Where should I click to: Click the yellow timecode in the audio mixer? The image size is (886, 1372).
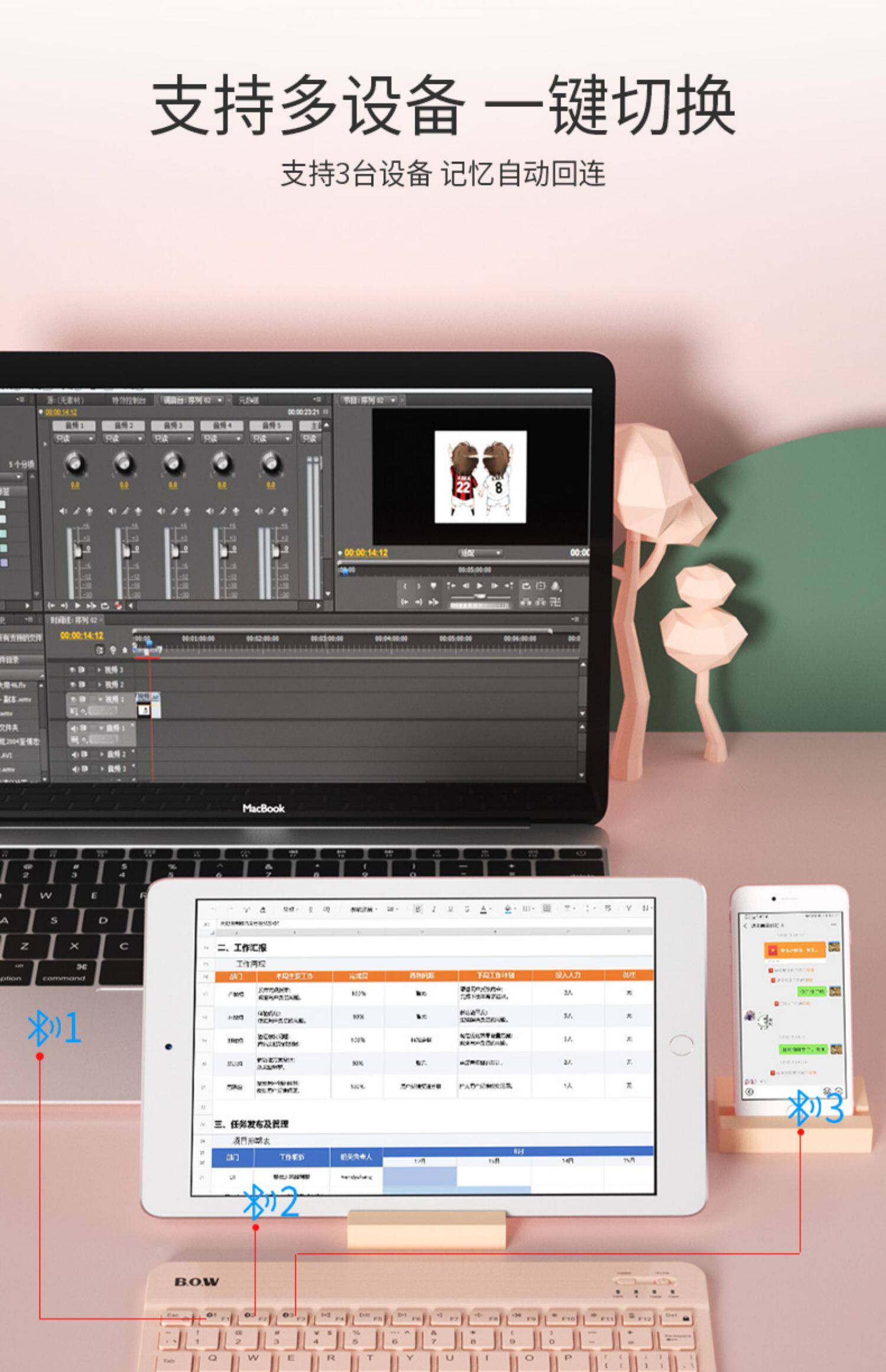tap(61, 412)
